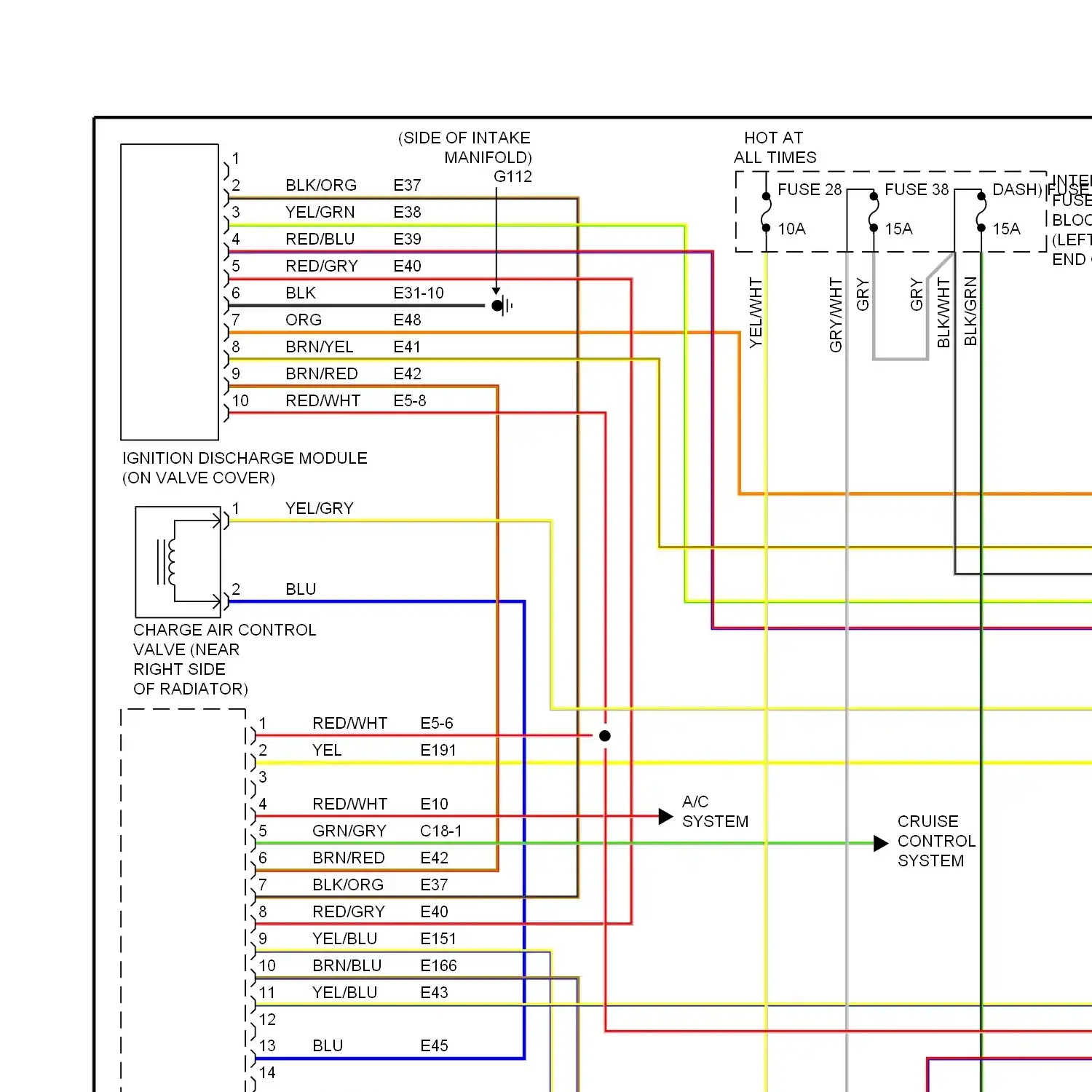Click the E166 connector code
The image size is (1092, 1092).
(x=439, y=966)
